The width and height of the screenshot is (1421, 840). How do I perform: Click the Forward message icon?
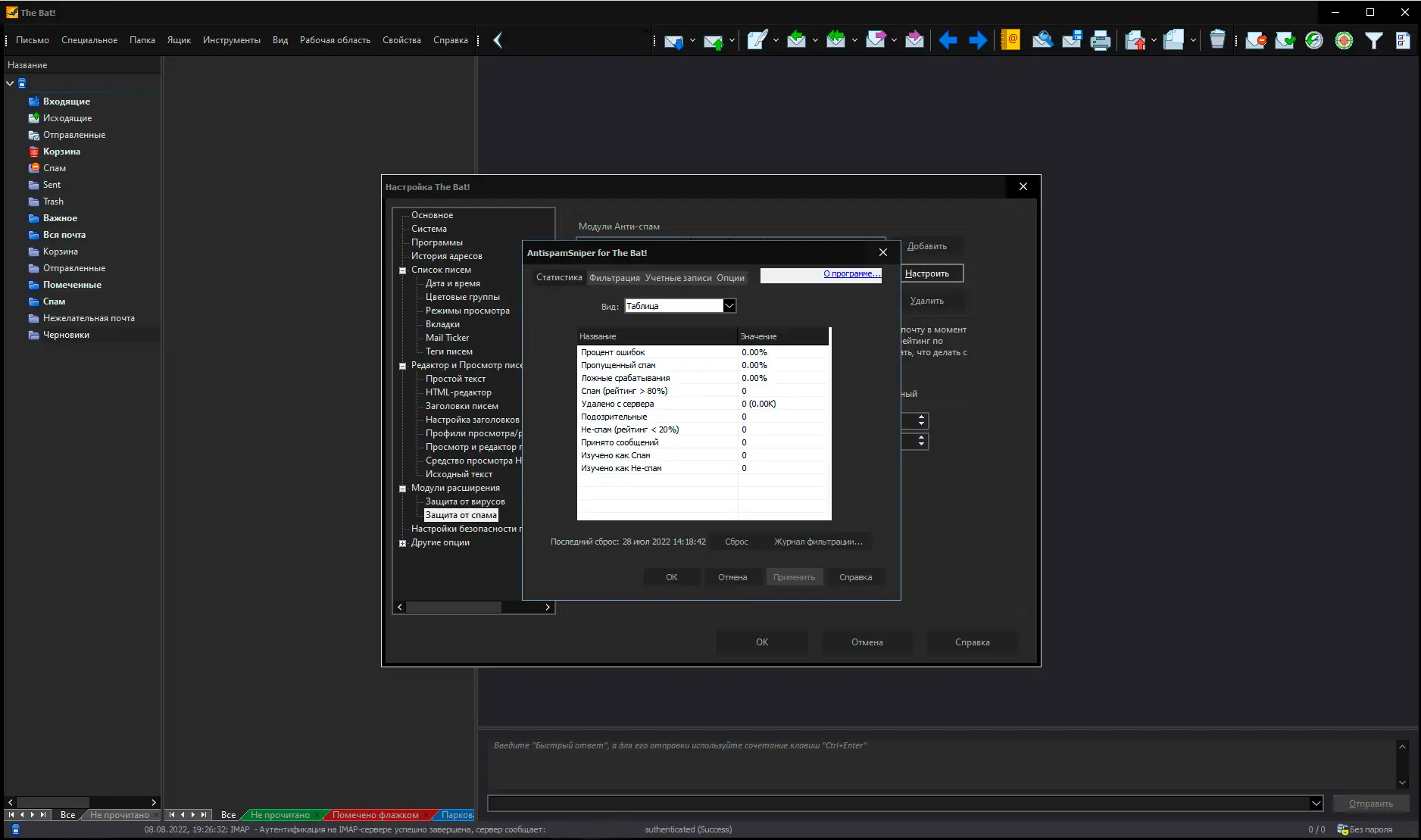(x=875, y=40)
